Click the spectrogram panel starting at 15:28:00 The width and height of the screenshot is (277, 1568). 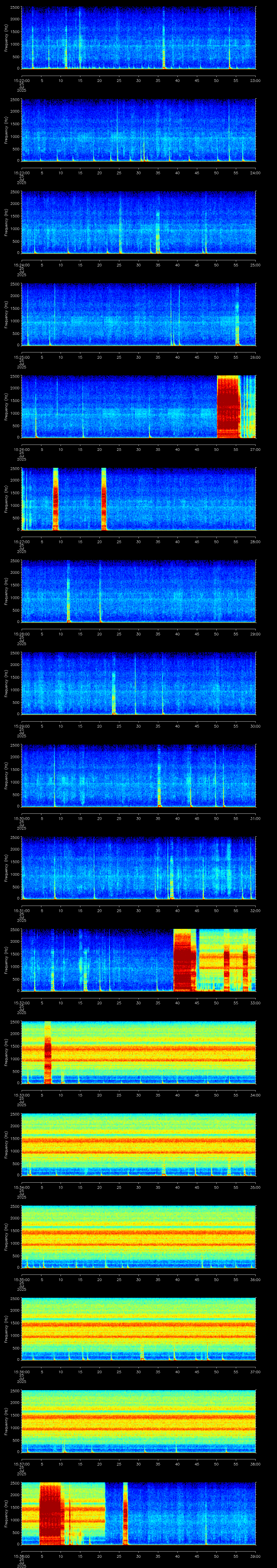pos(138,591)
